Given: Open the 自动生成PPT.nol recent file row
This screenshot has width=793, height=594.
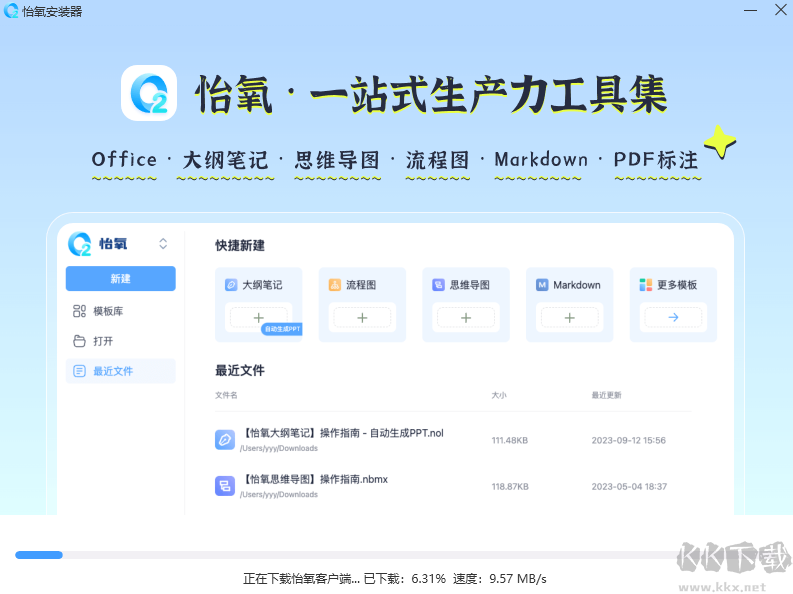Looking at the screenshot, I should coord(342,438).
